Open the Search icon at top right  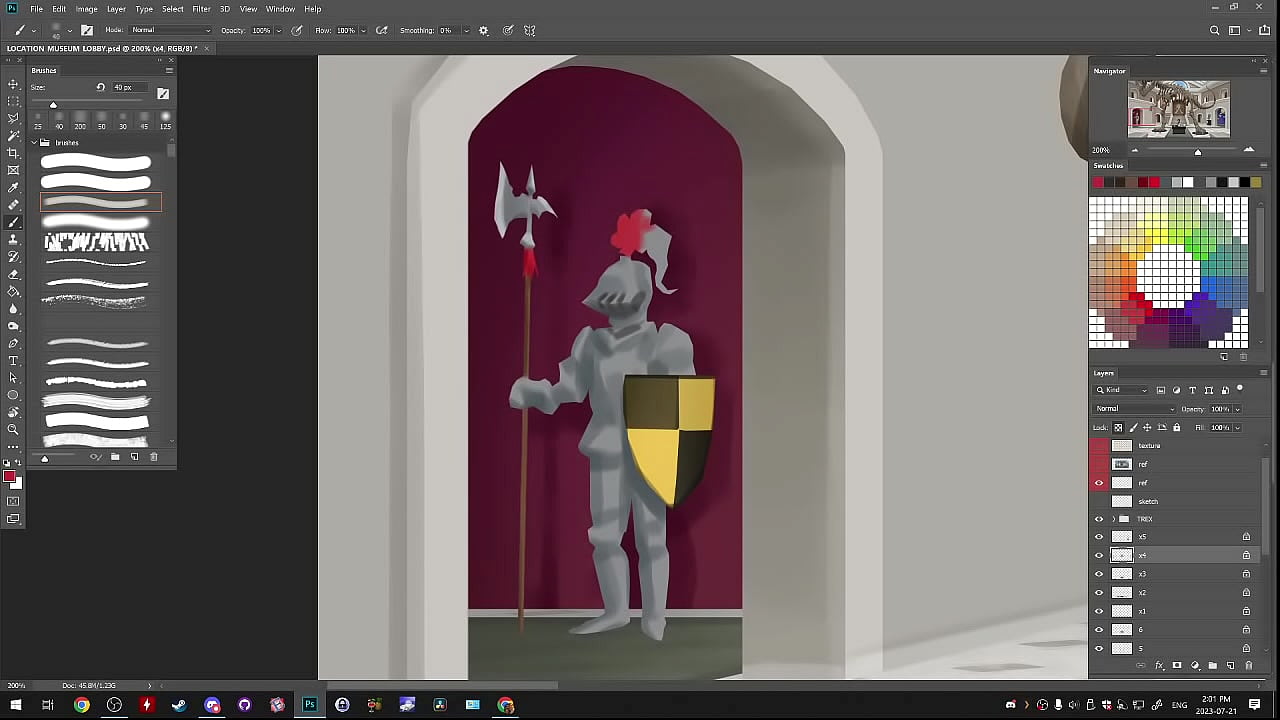[1215, 30]
